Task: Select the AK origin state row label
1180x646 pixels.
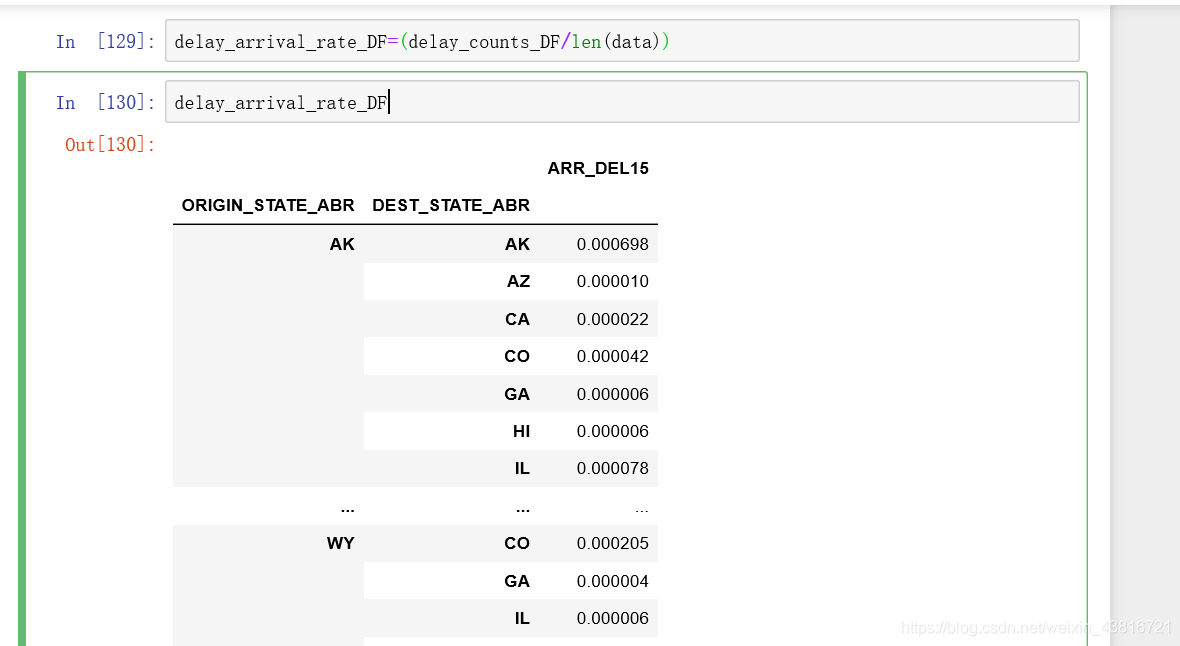Action: click(342, 244)
